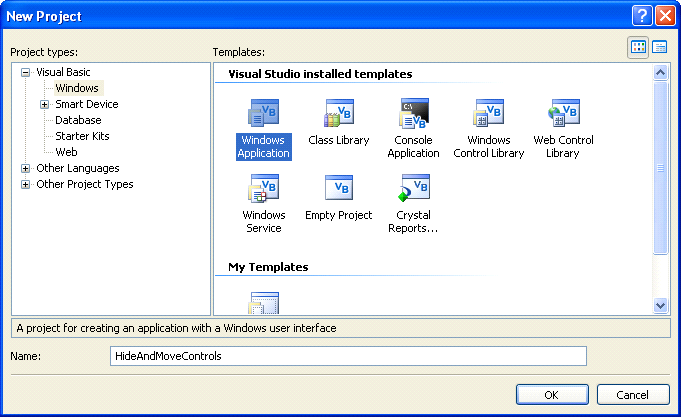Choose the Class Library template icon
The image size is (681, 417).
pyautogui.click(x=339, y=113)
